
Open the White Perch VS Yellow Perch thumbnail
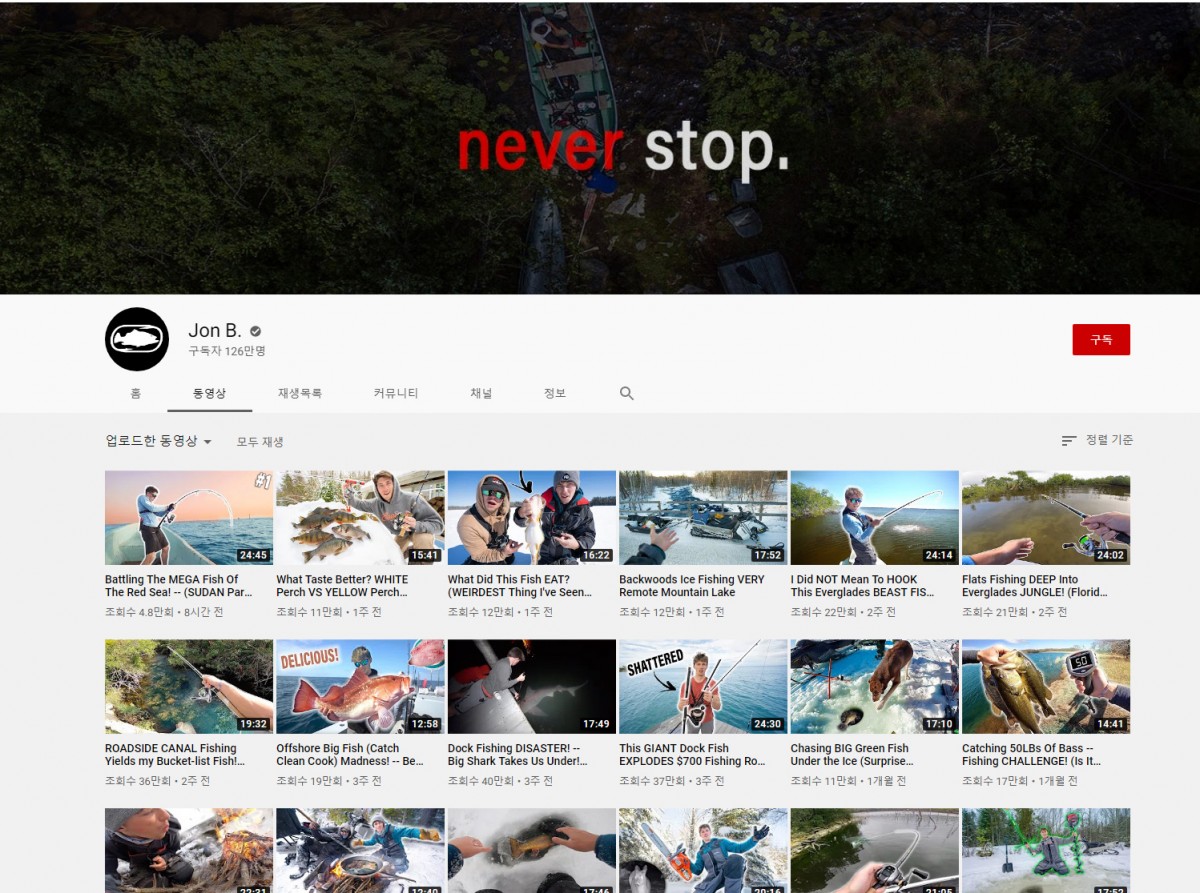360,518
